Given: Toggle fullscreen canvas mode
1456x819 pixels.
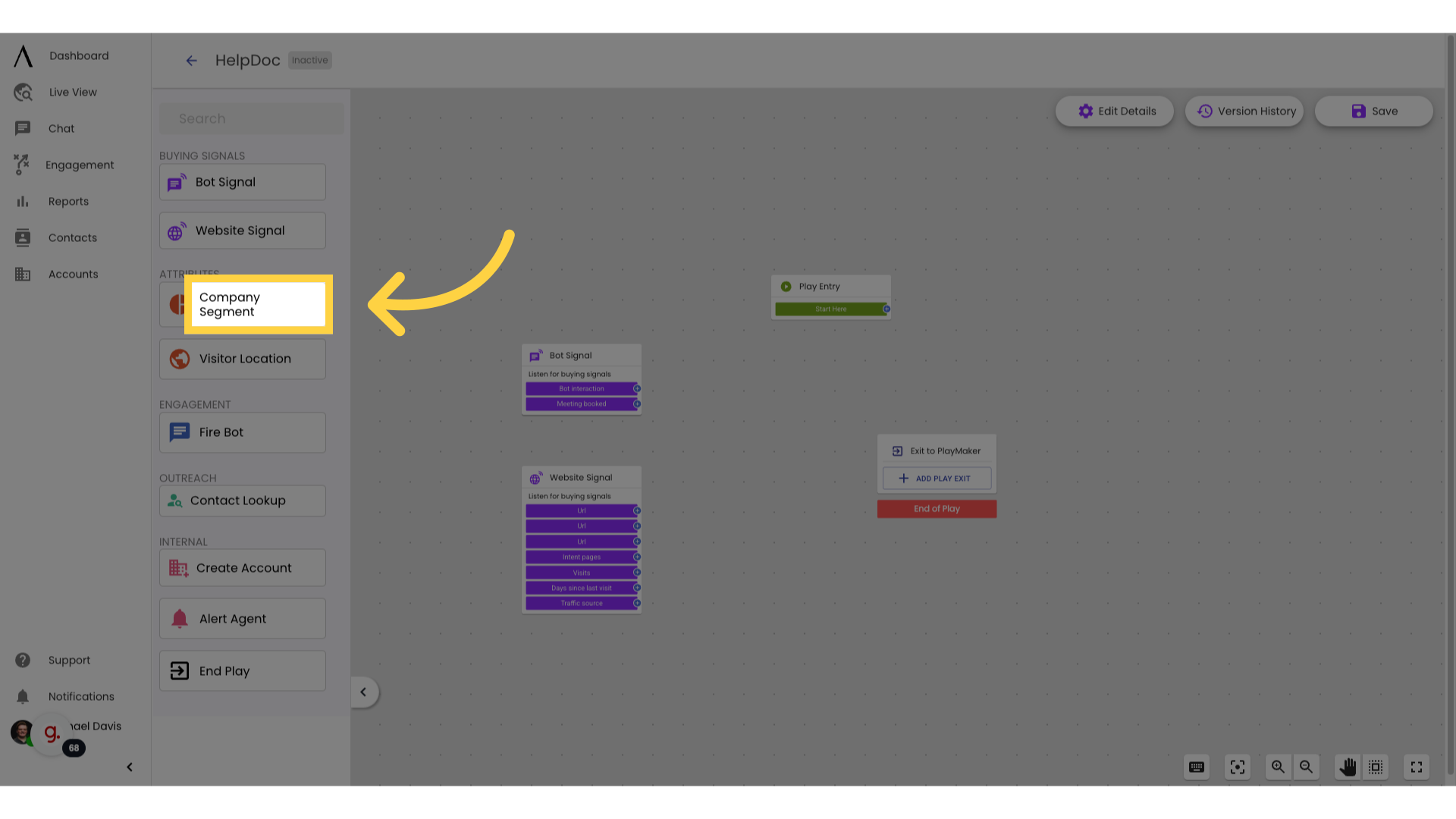Looking at the screenshot, I should coord(1417,767).
